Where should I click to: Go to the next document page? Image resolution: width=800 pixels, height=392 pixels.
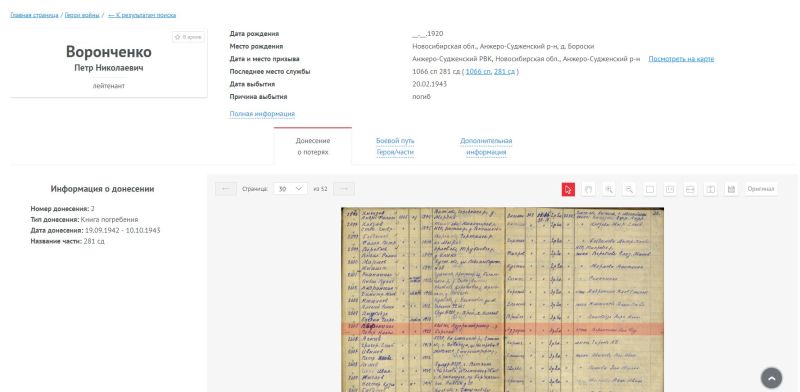pyautogui.click(x=344, y=189)
